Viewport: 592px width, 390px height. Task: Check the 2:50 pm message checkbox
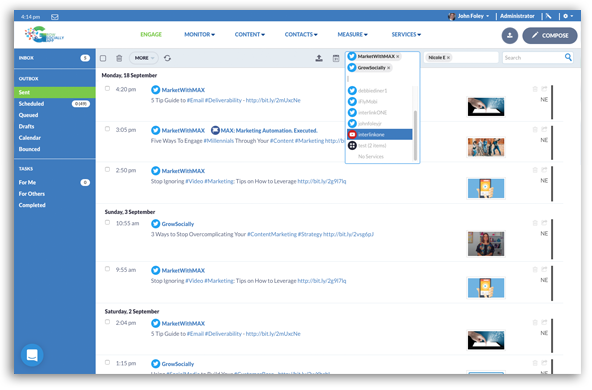[x=108, y=170]
